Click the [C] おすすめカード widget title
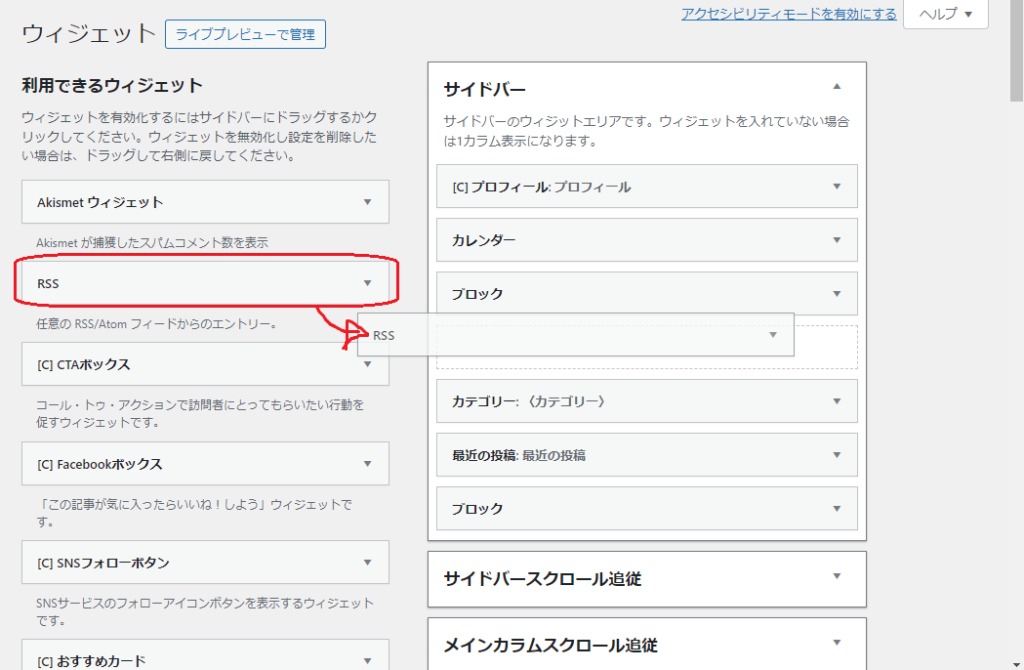Screen dimensions: 1024x670 pos(91,660)
